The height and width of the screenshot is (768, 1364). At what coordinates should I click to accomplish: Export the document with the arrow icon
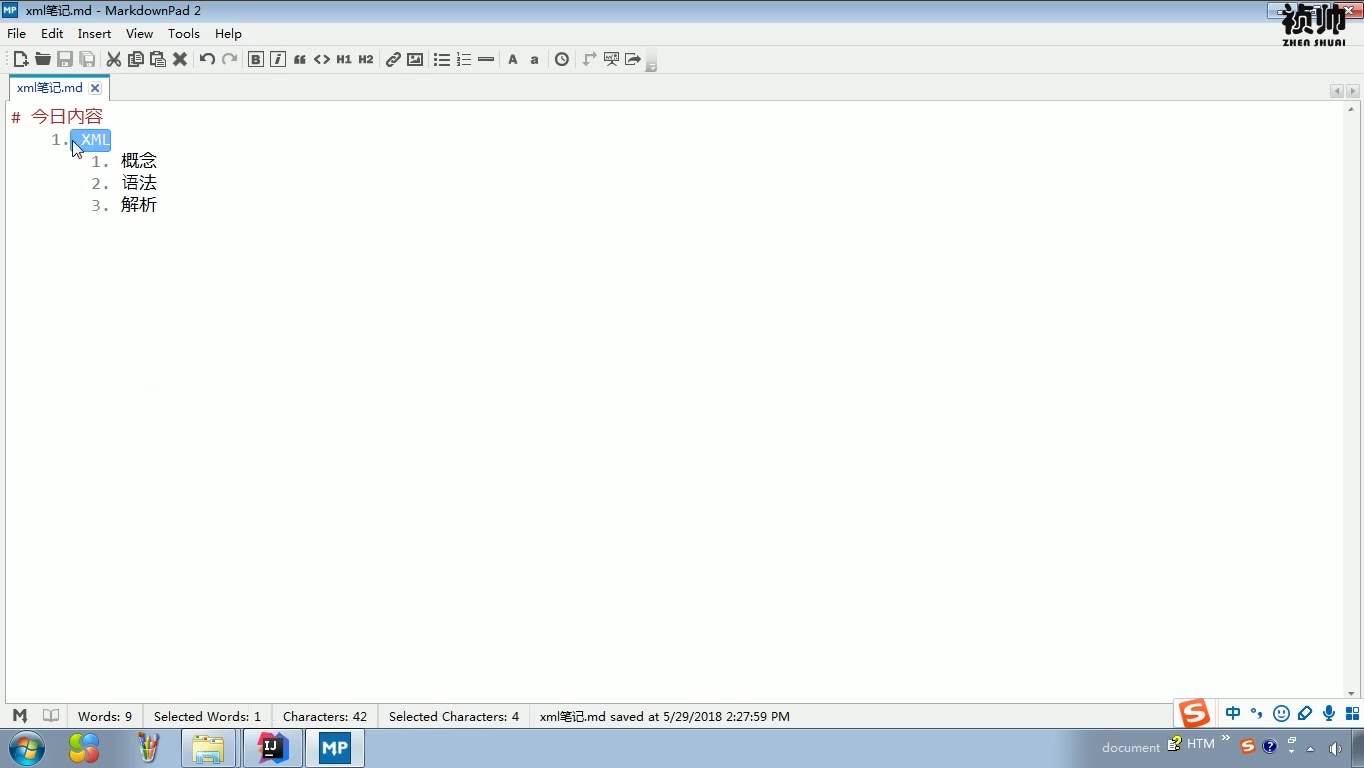[633, 59]
